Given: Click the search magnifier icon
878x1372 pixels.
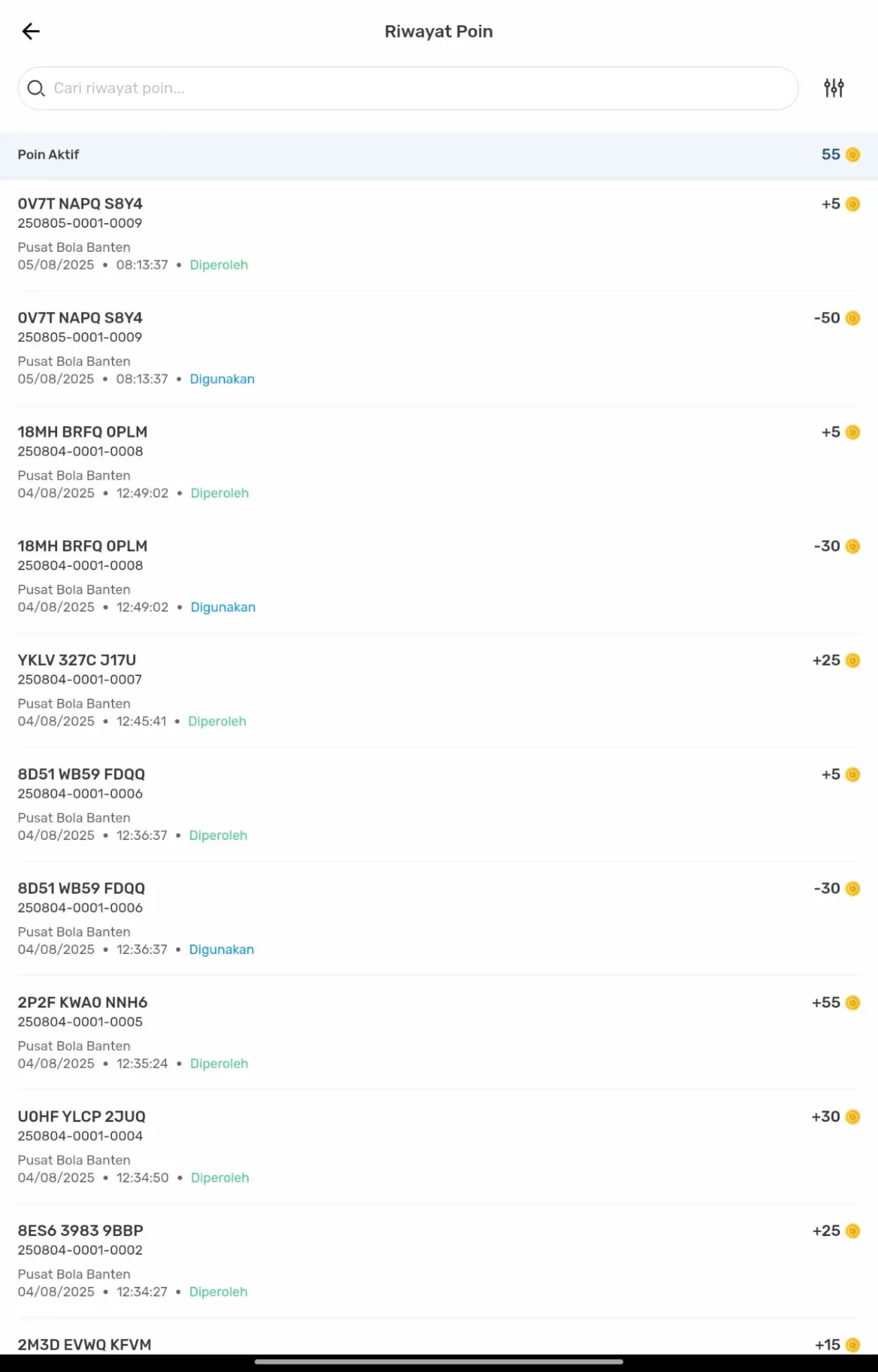Looking at the screenshot, I should [x=36, y=89].
